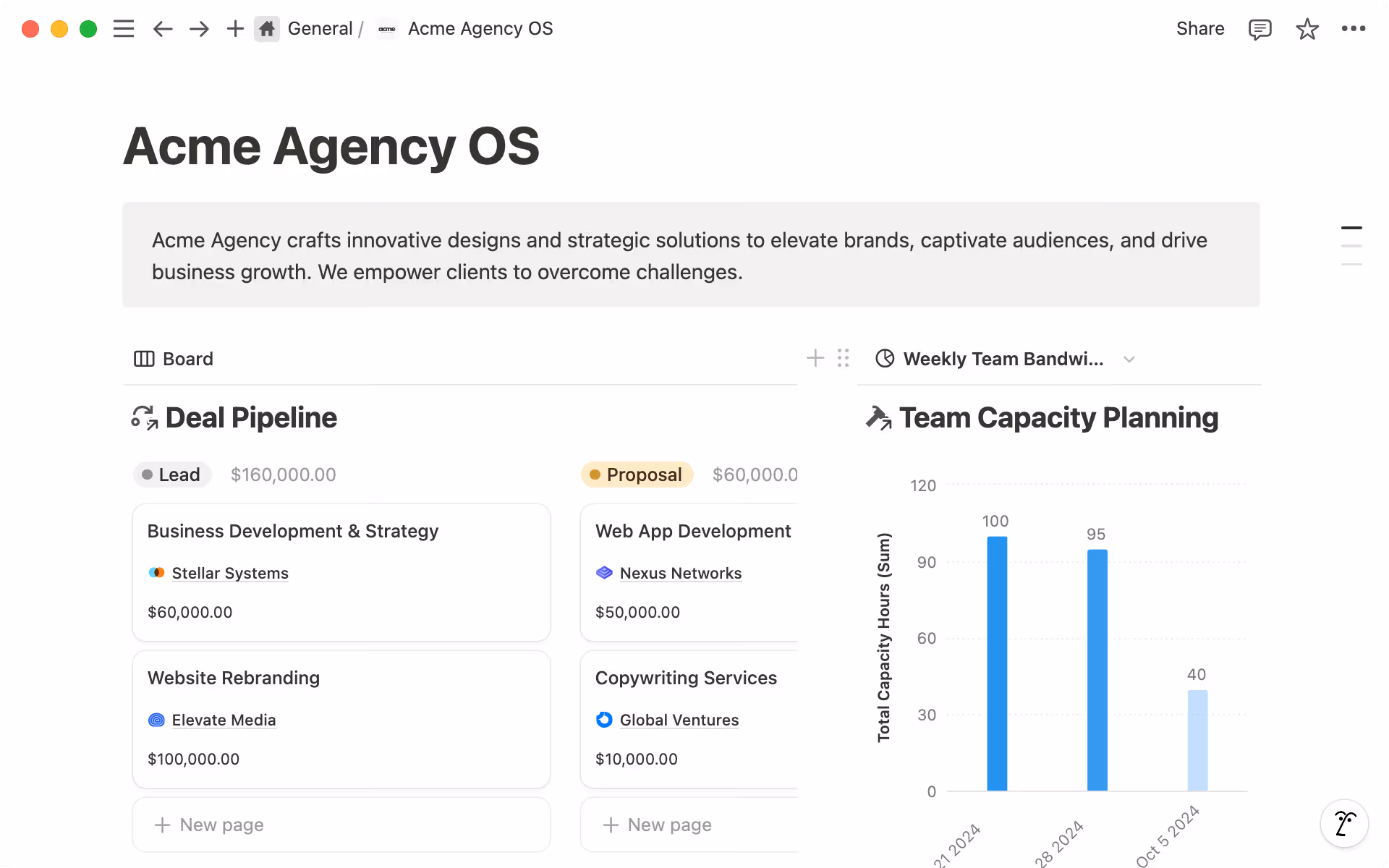Open the page outline on the right edge

point(1351,246)
